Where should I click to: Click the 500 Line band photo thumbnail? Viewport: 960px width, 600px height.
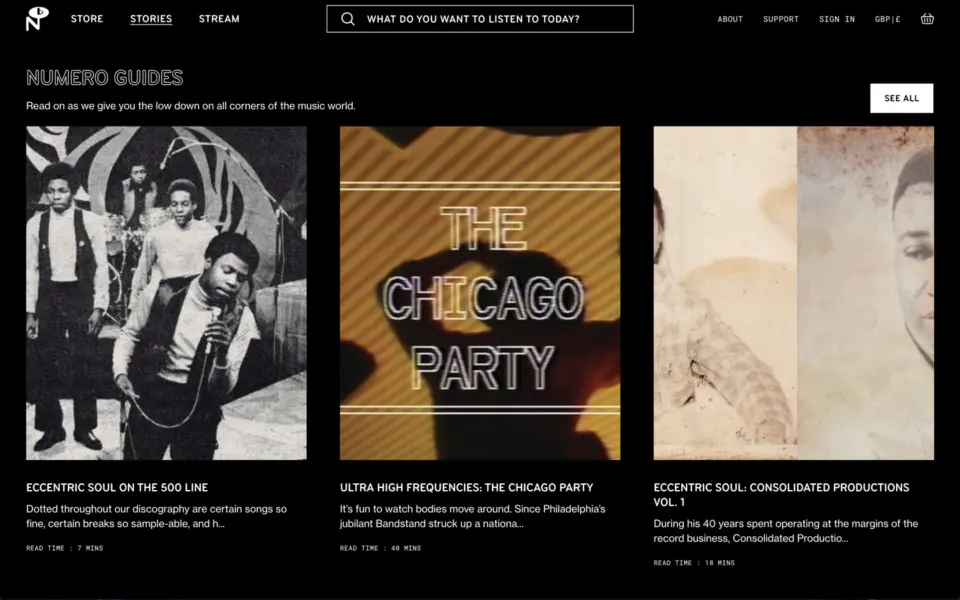click(x=167, y=292)
